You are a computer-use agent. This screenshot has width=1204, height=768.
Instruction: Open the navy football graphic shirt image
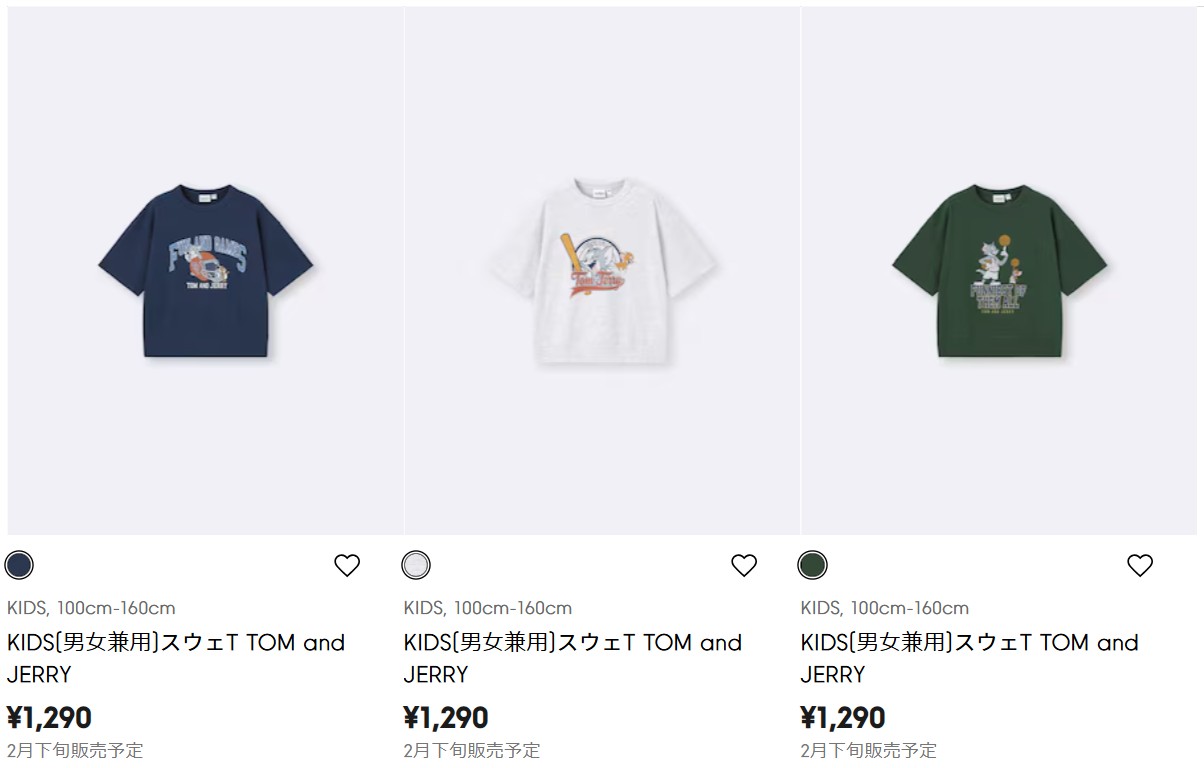(x=205, y=270)
